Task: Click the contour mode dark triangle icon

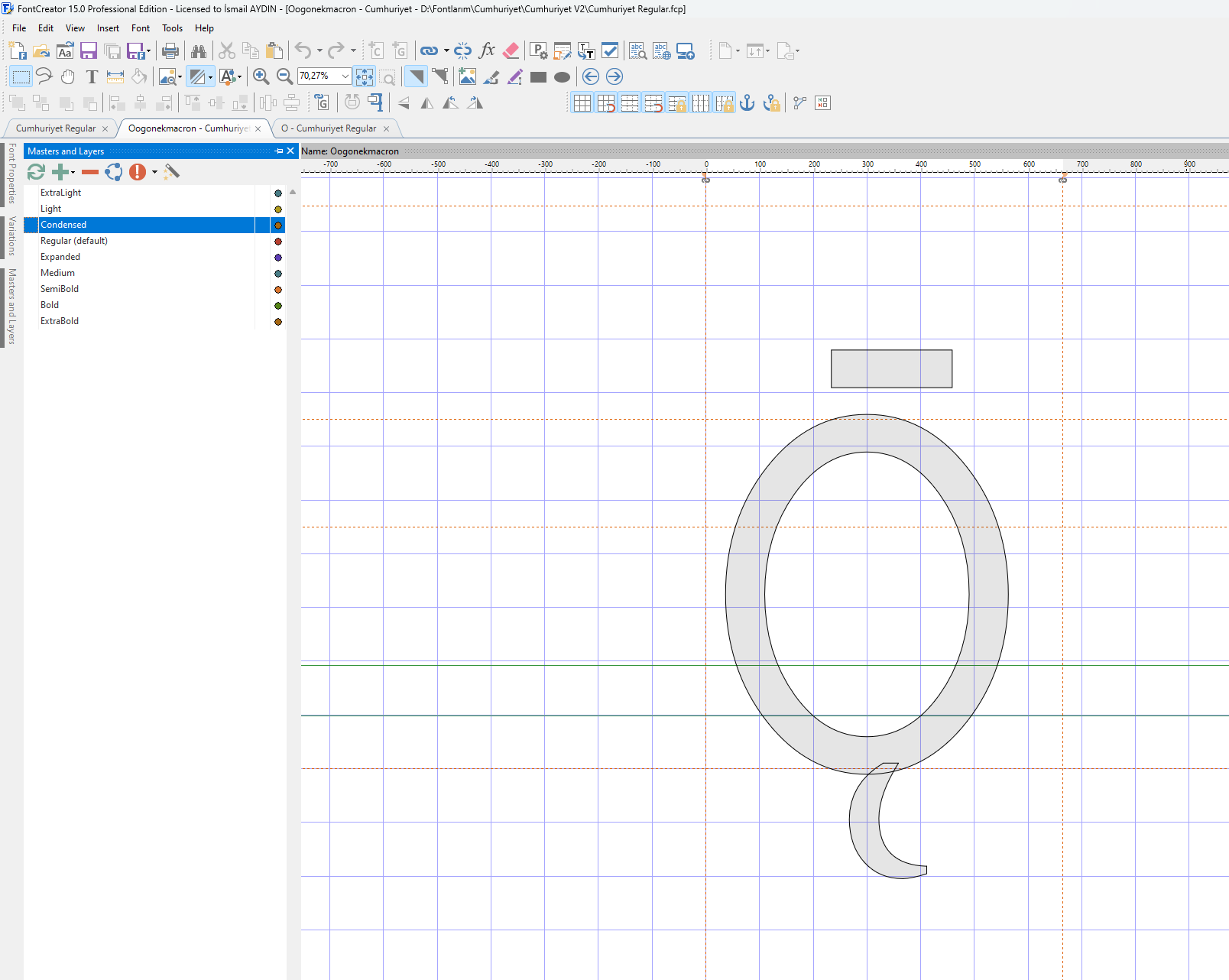Action: click(x=416, y=76)
